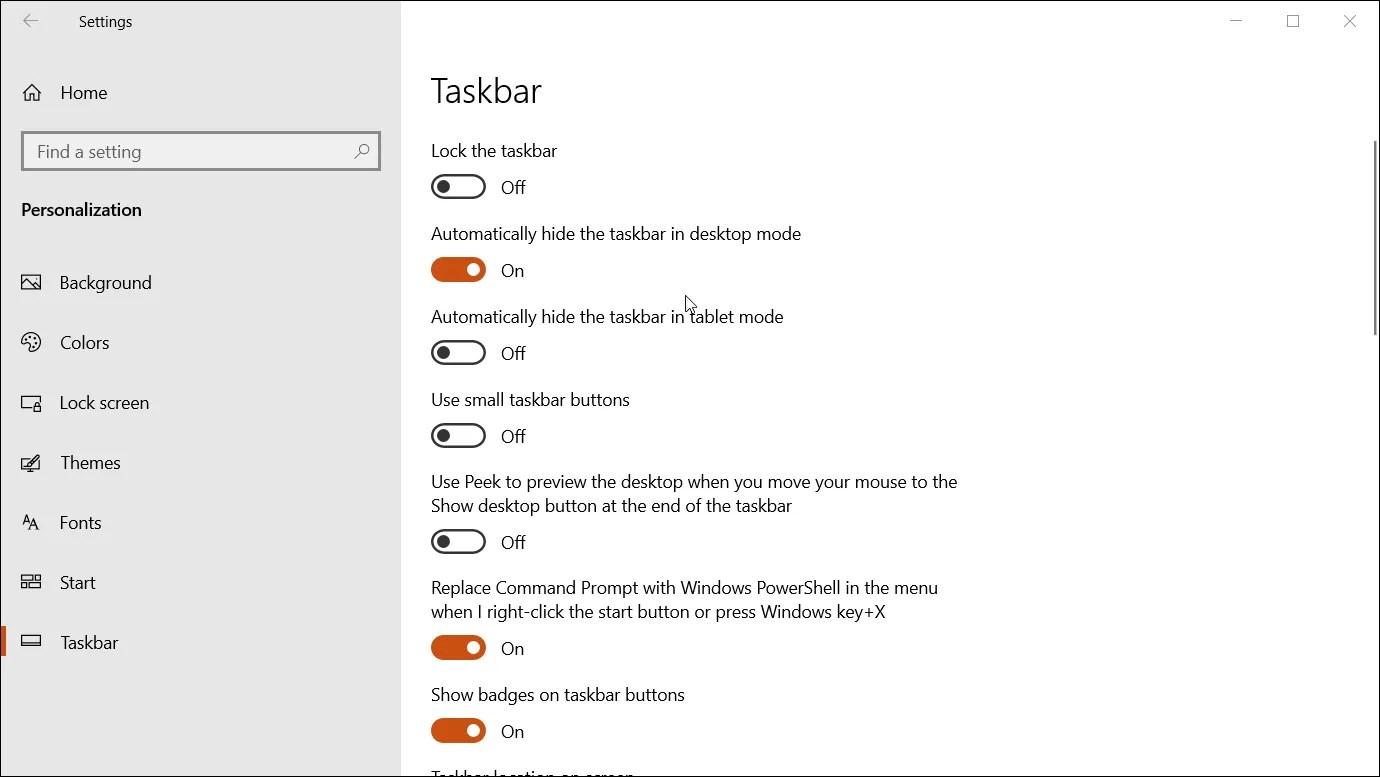Click the Background picture icon
This screenshot has width=1380, height=777.
coord(31,283)
